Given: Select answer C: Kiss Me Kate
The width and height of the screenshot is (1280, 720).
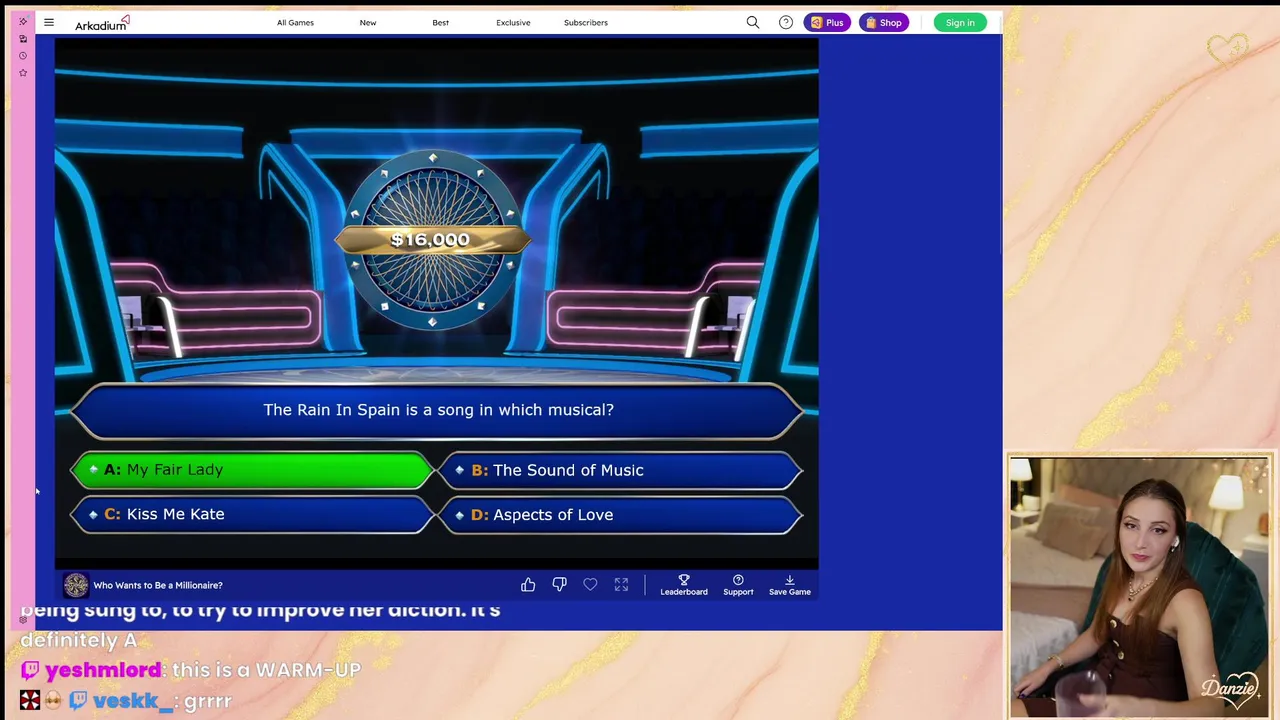Looking at the screenshot, I should pos(252,514).
